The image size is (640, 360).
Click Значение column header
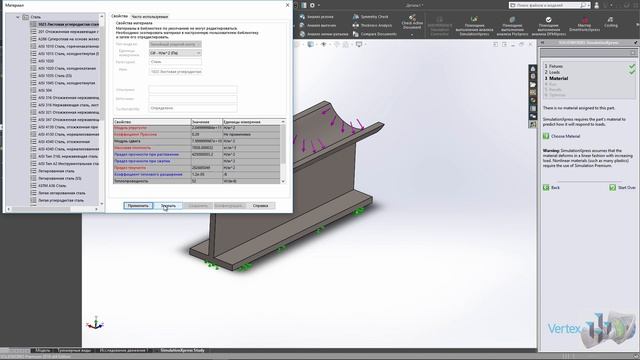pos(207,122)
